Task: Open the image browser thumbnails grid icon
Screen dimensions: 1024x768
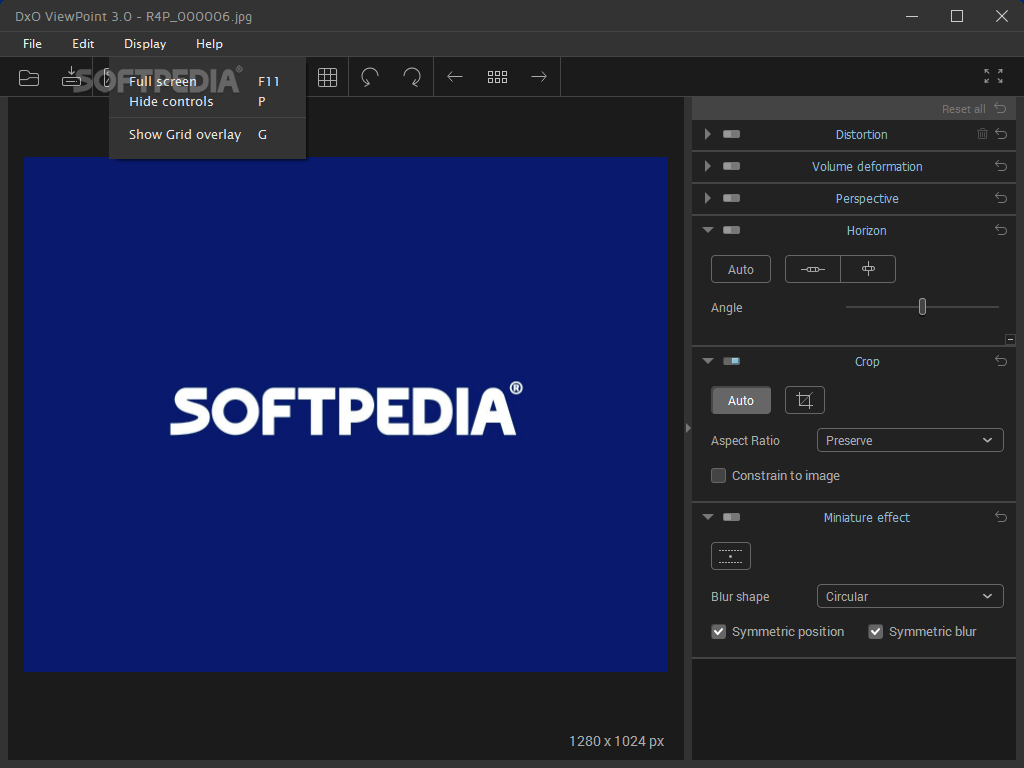Action: (497, 77)
